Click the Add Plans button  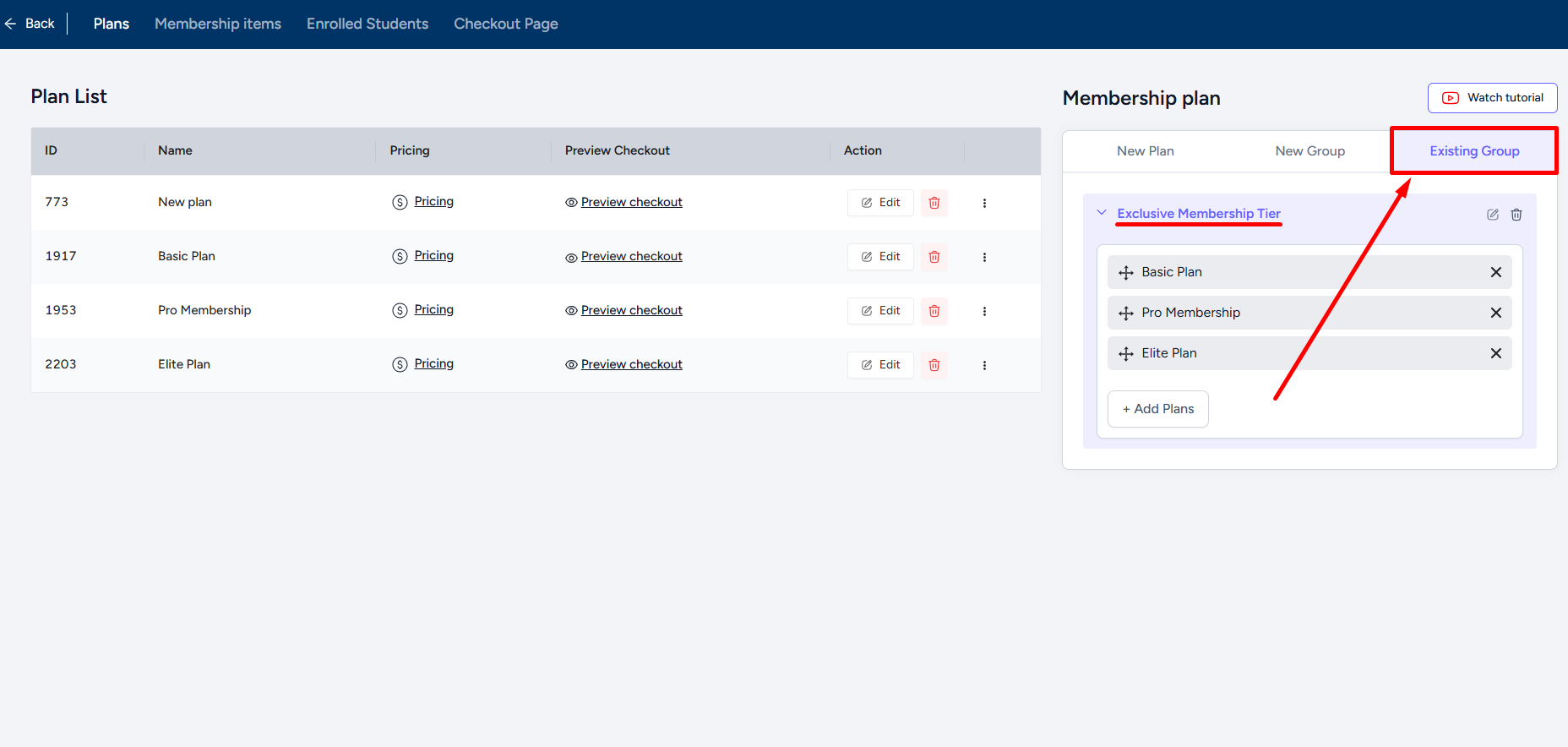click(1158, 409)
